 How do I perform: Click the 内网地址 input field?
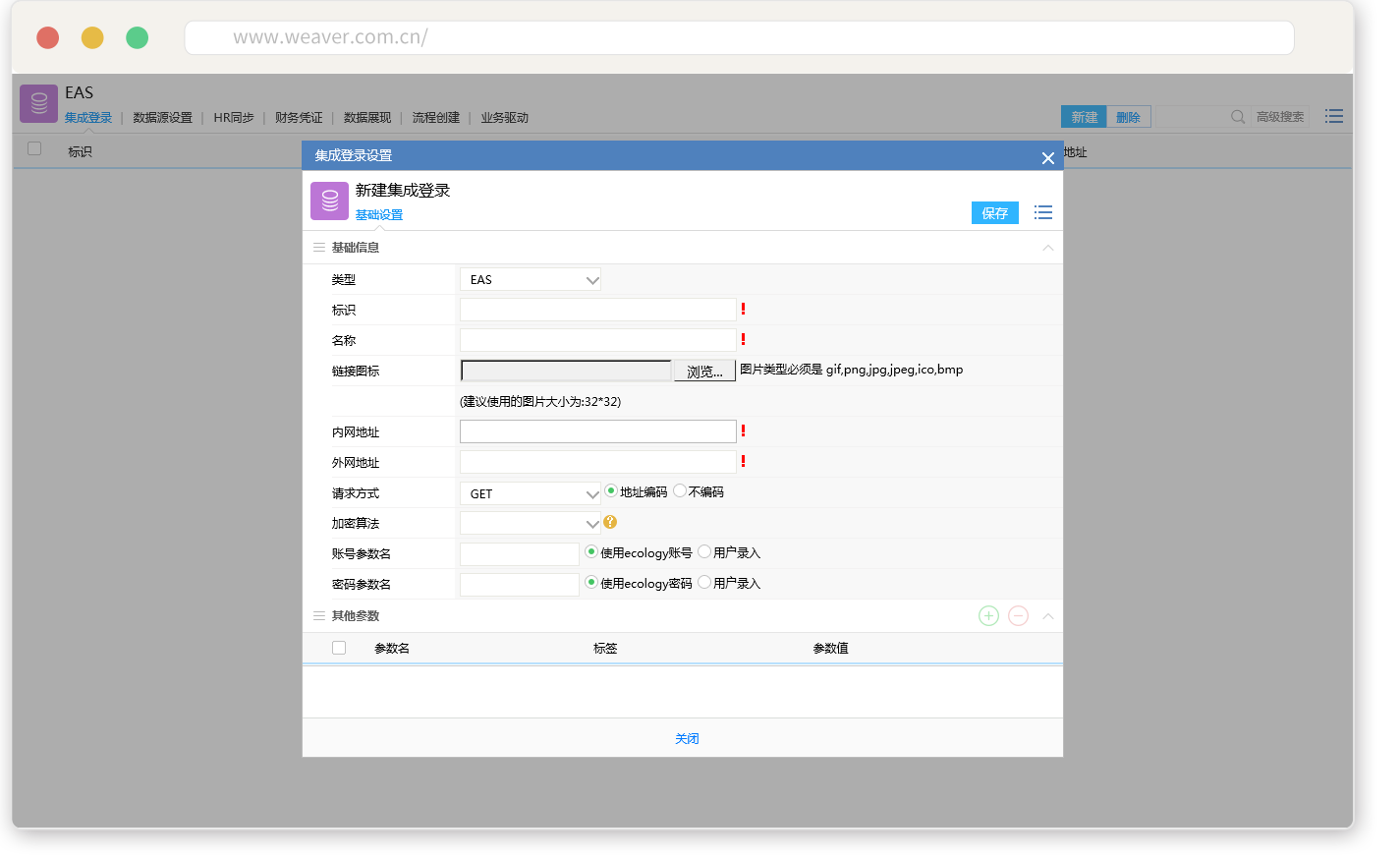click(597, 431)
